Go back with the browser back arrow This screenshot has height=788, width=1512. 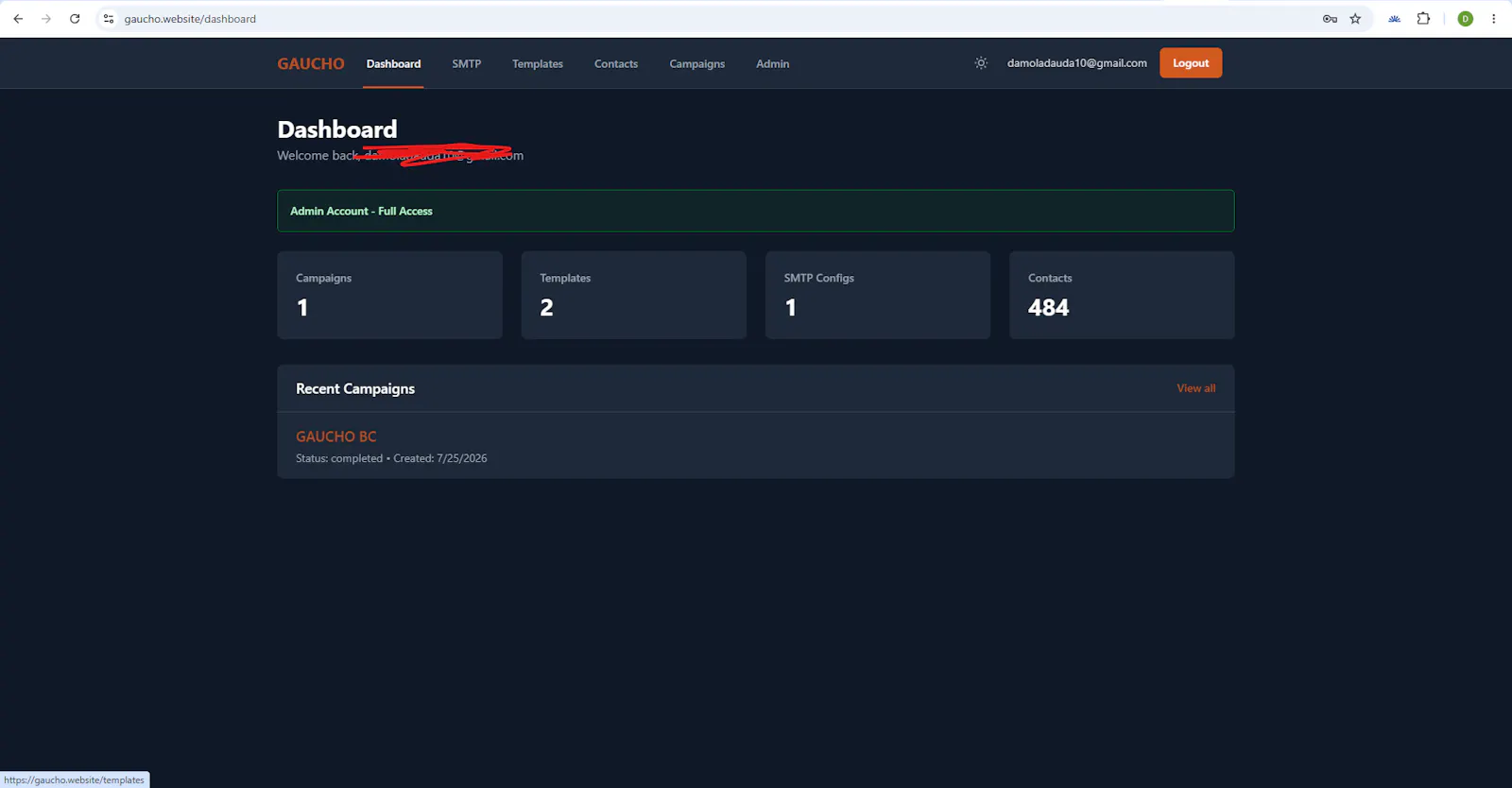18,19
